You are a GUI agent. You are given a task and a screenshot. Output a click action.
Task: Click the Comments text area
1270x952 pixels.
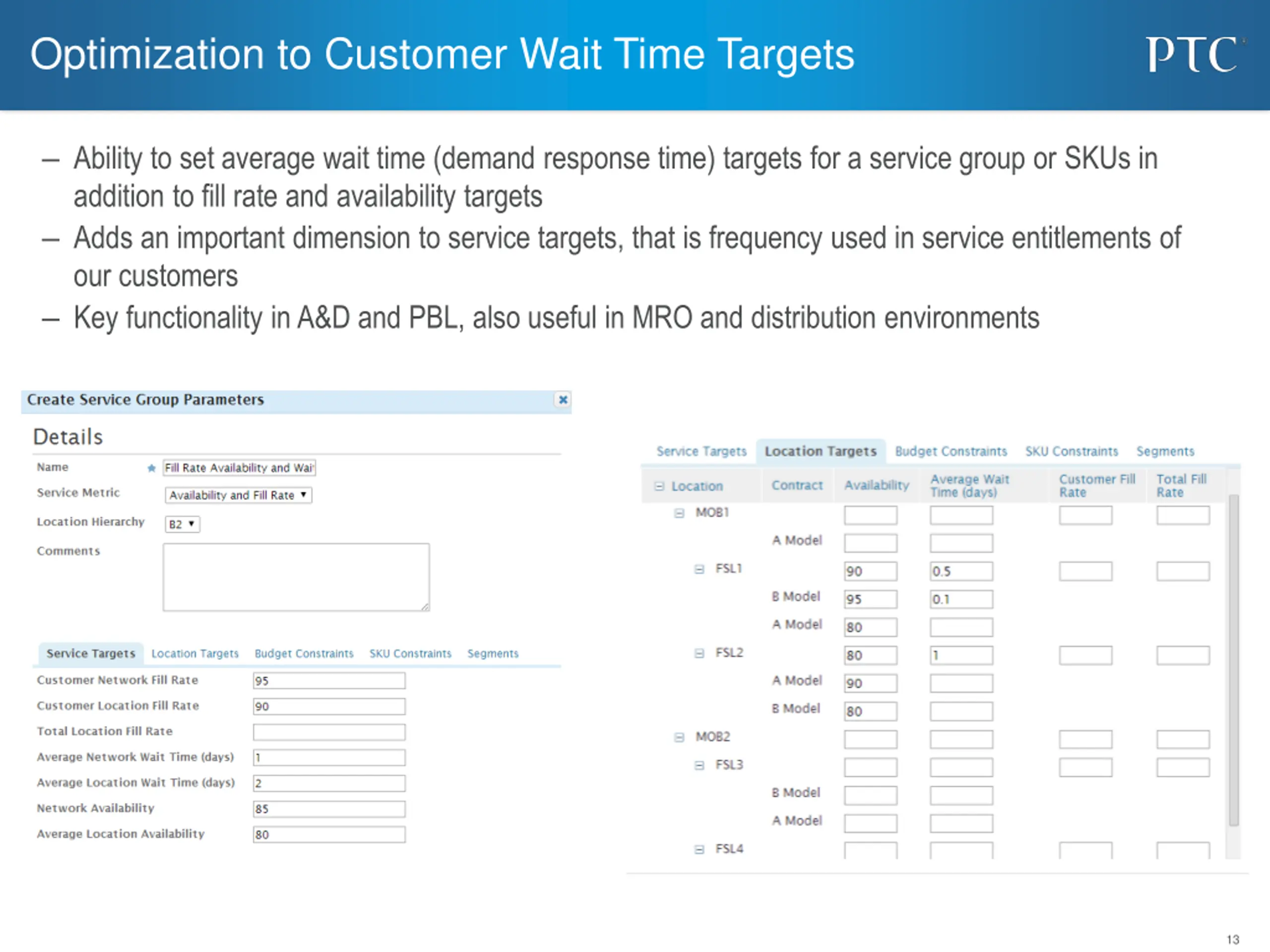pos(296,577)
